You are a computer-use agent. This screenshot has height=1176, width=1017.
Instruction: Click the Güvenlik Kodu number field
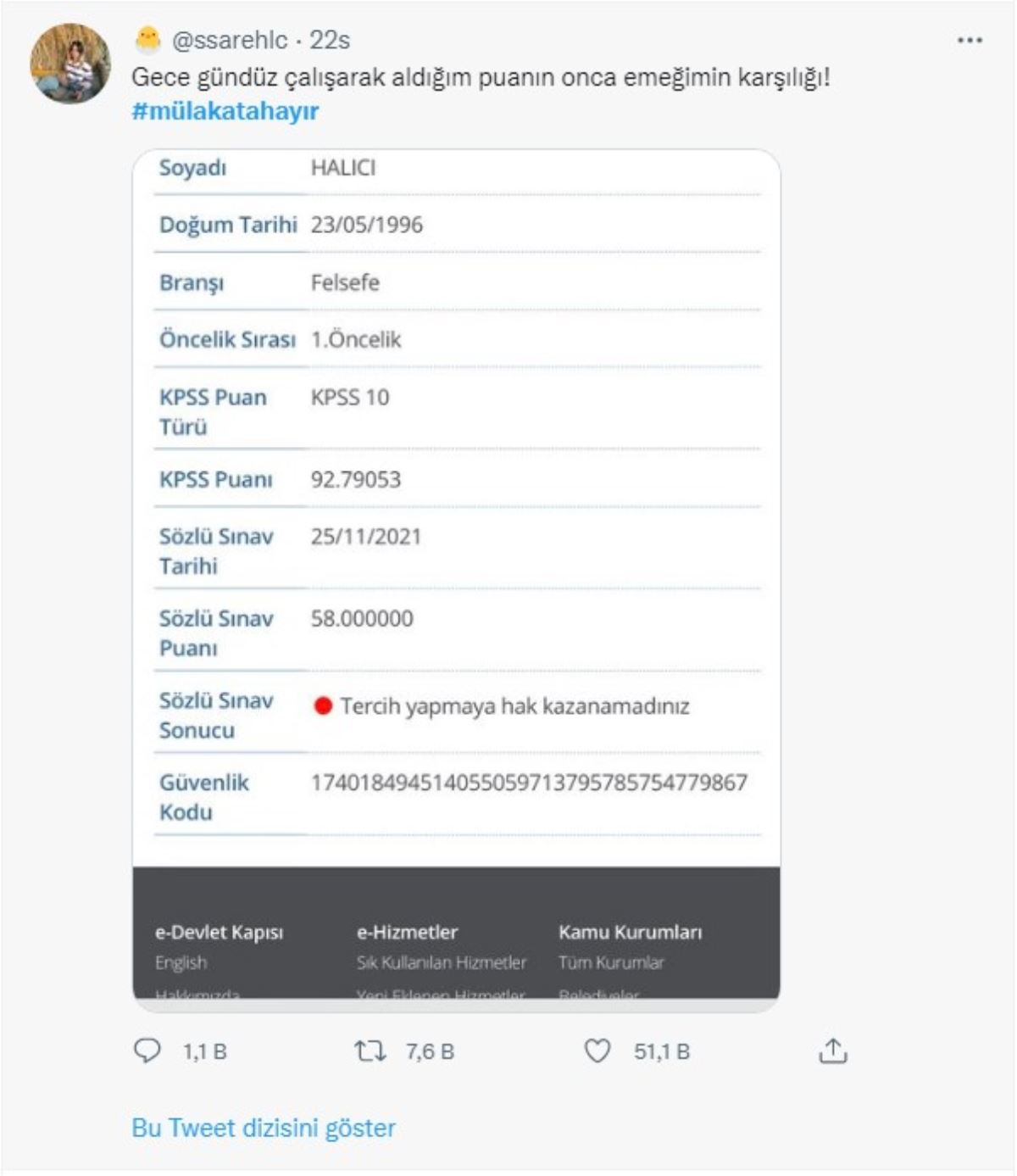531,785
